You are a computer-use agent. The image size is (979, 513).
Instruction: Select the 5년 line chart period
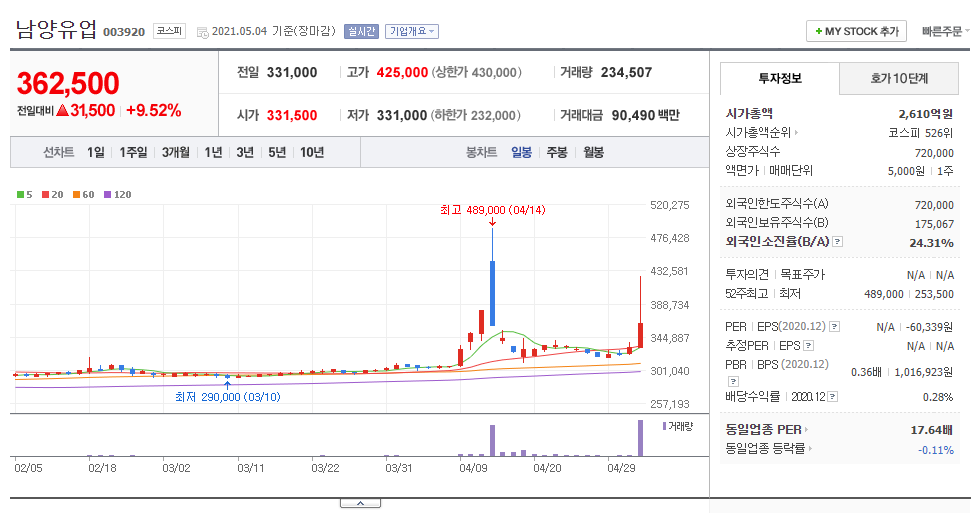pyautogui.click(x=277, y=152)
